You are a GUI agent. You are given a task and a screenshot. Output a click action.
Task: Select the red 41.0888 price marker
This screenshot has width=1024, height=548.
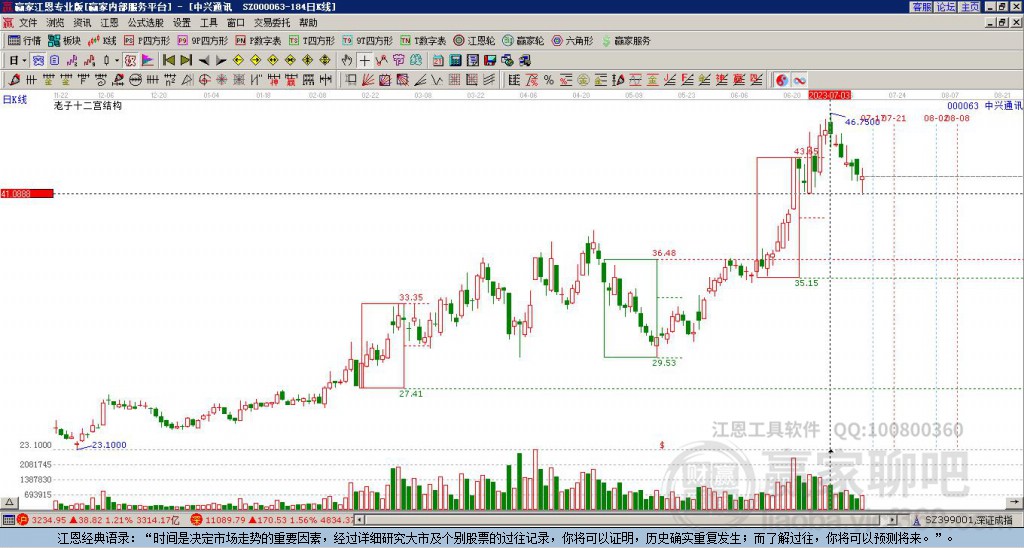27,193
